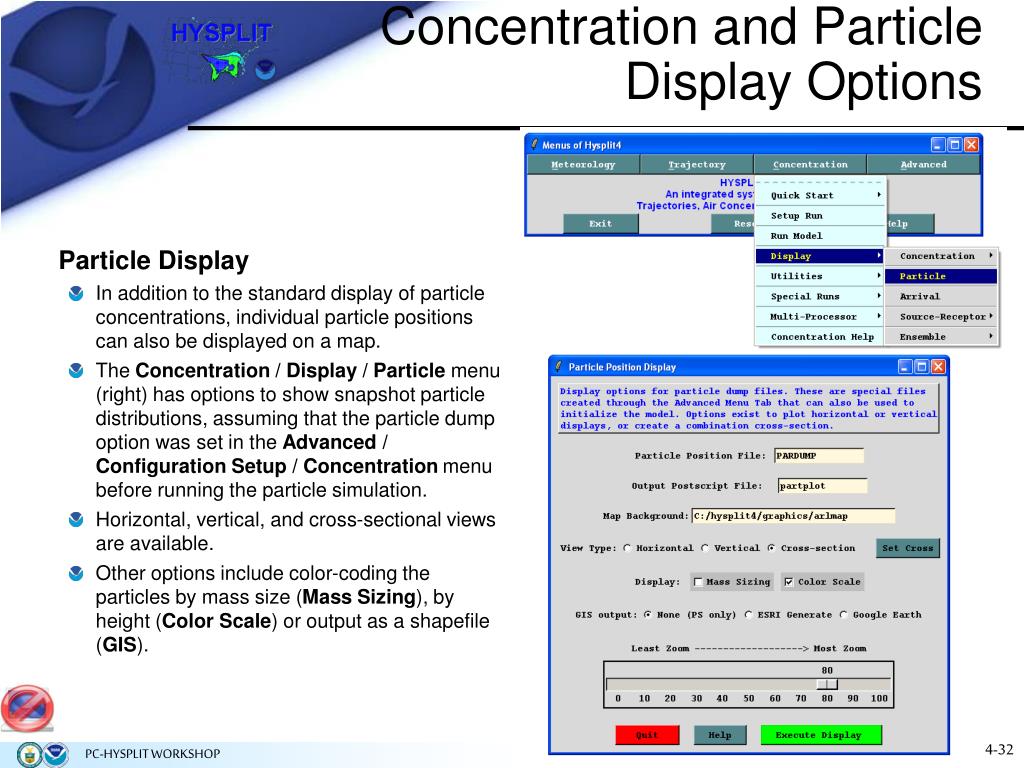Click the green Execute Display button
Image resolution: width=1024 pixels, height=768 pixels.
click(820, 735)
